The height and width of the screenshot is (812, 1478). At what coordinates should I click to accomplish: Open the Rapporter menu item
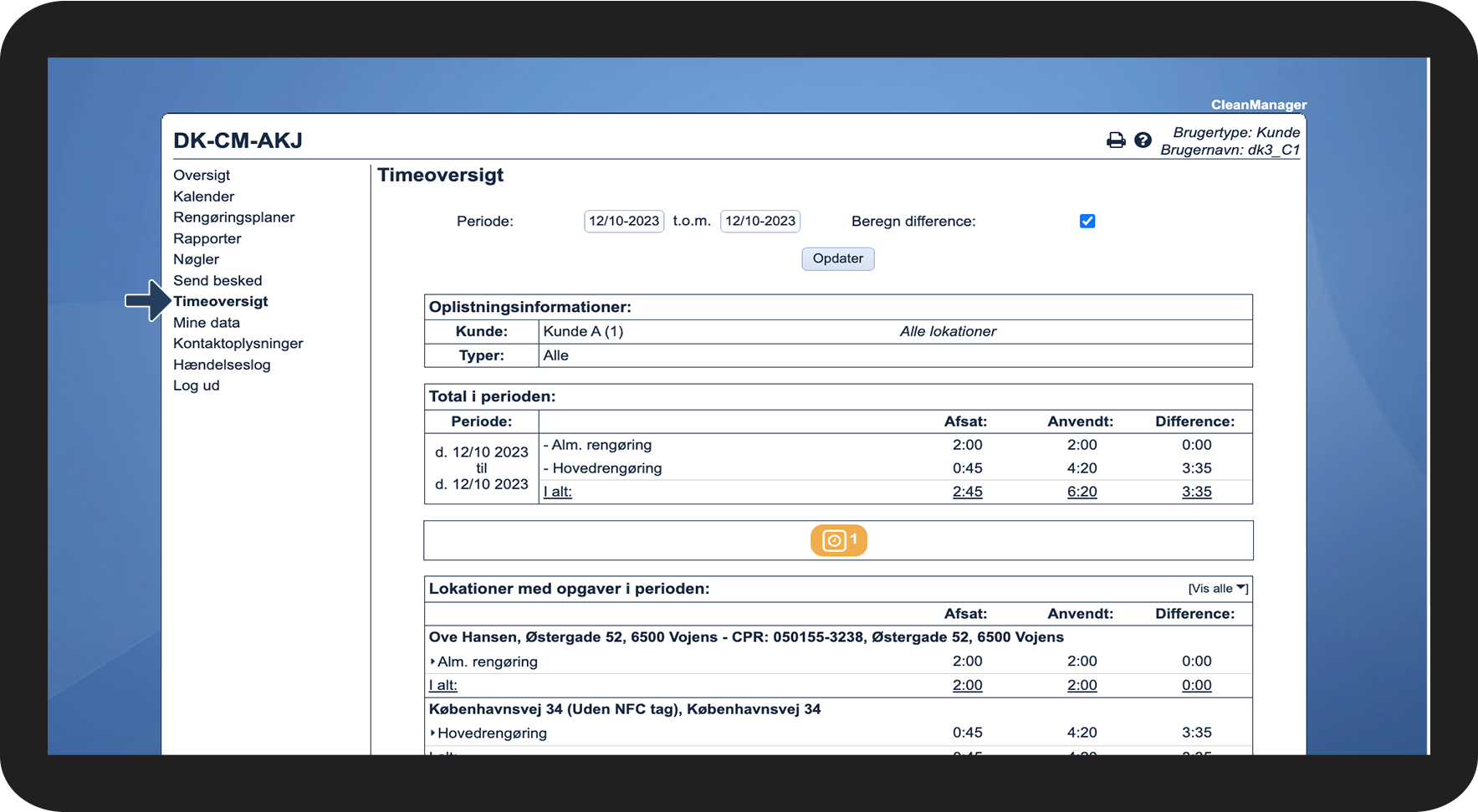click(207, 238)
